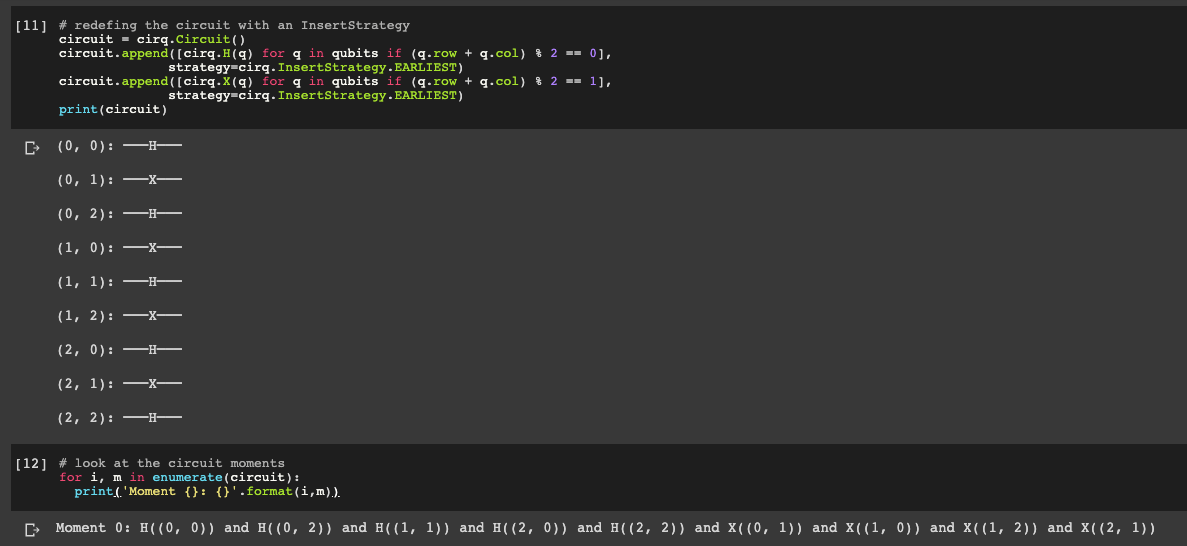Click the output icon beside the Moment 0 output
This screenshot has height=546, width=1187.
pyautogui.click(x=32, y=530)
